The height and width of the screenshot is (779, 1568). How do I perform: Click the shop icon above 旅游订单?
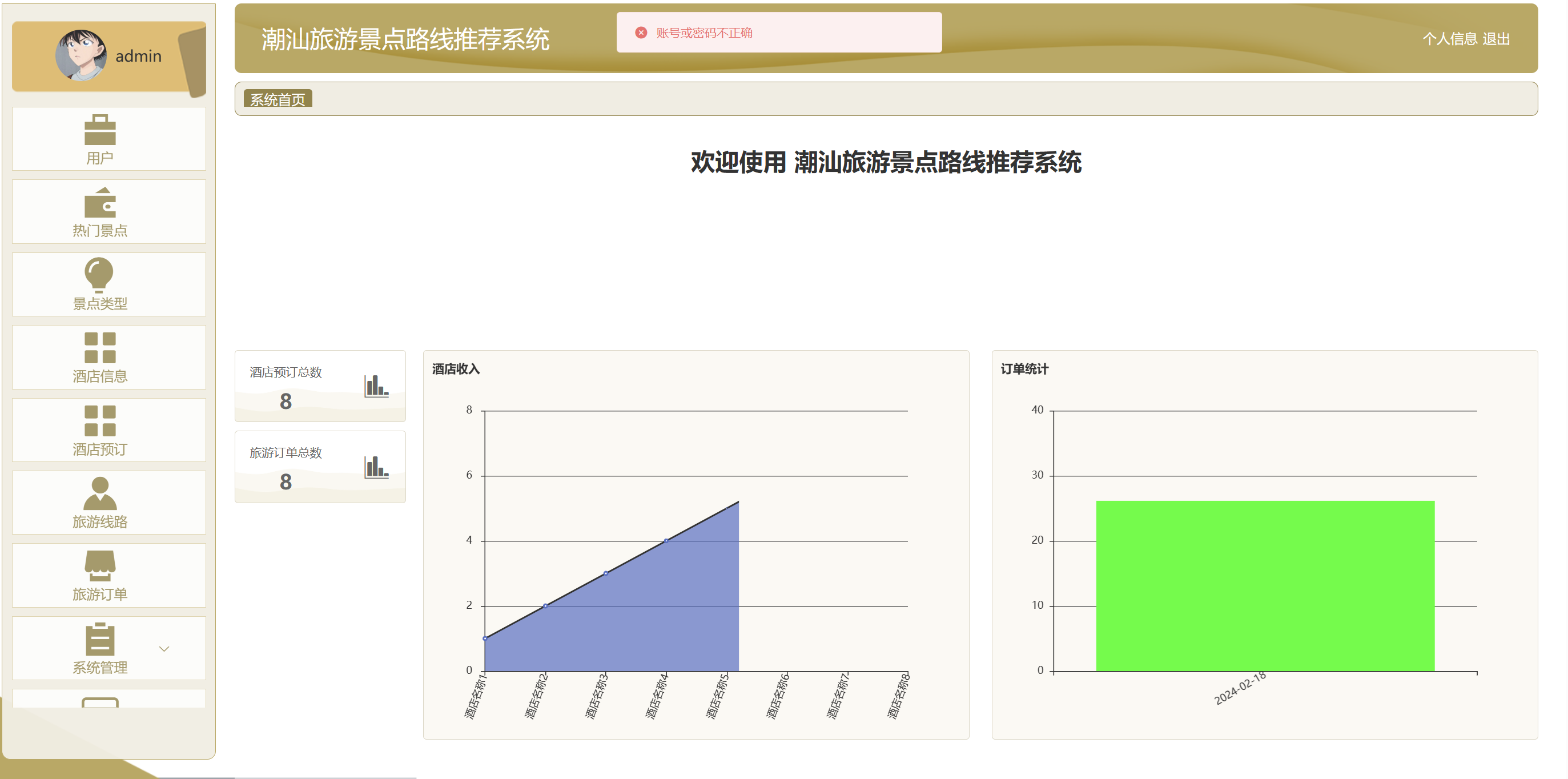(x=100, y=565)
